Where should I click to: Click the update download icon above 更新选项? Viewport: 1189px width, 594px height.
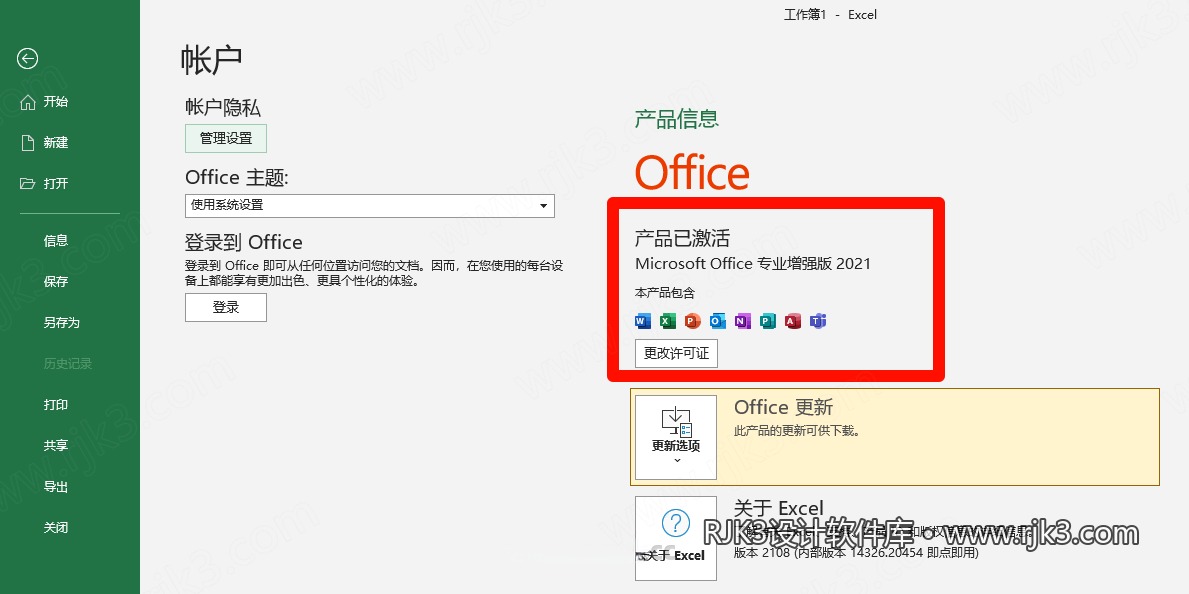[x=676, y=422]
